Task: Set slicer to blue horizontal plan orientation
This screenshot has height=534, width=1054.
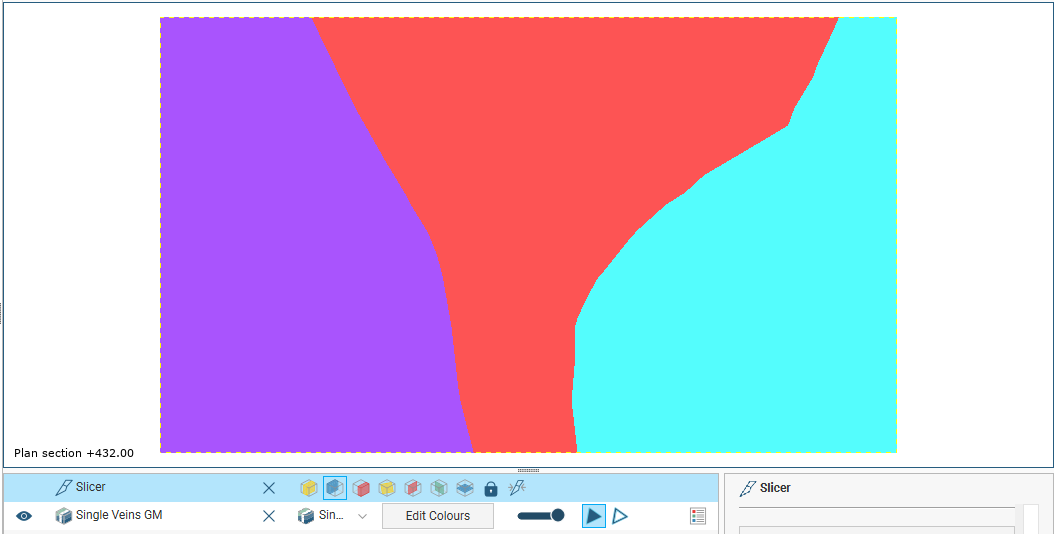Action: click(x=465, y=488)
